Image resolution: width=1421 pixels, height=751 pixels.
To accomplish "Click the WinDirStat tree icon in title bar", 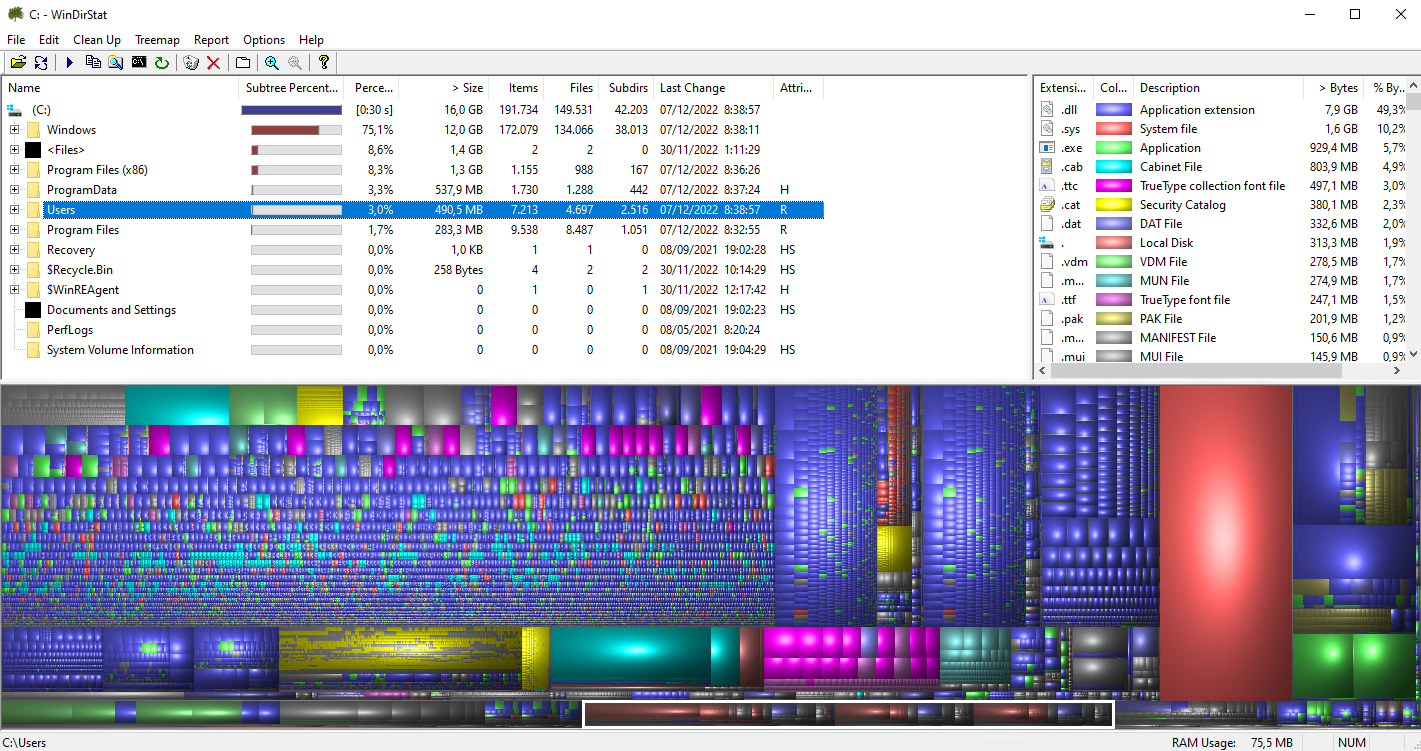I will [x=15, y=14].
